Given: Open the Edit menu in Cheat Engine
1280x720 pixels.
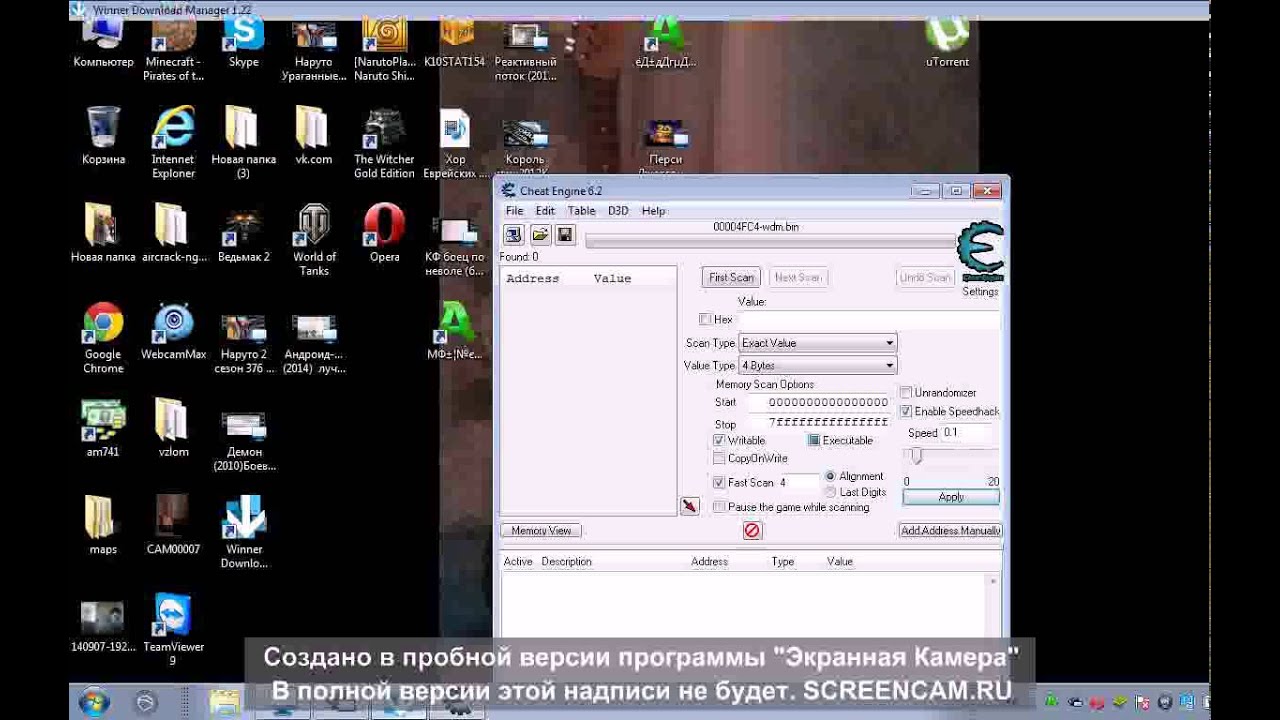Looking at the screenshot, I should point(545,211).
